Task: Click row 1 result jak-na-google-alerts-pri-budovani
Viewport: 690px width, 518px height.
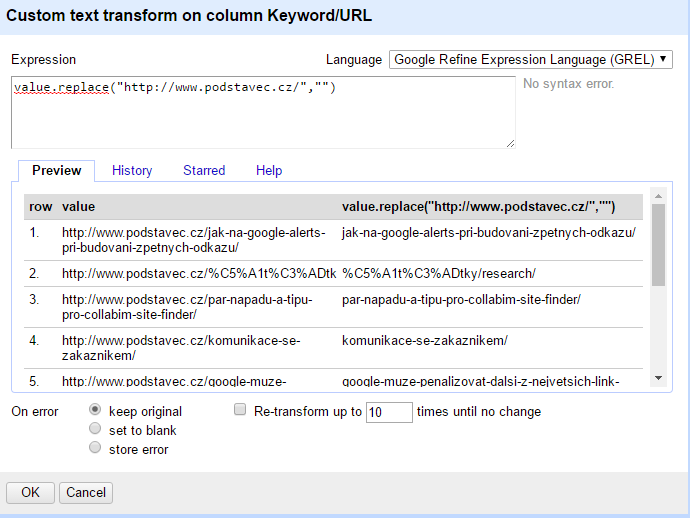Action: coord(488,232)
